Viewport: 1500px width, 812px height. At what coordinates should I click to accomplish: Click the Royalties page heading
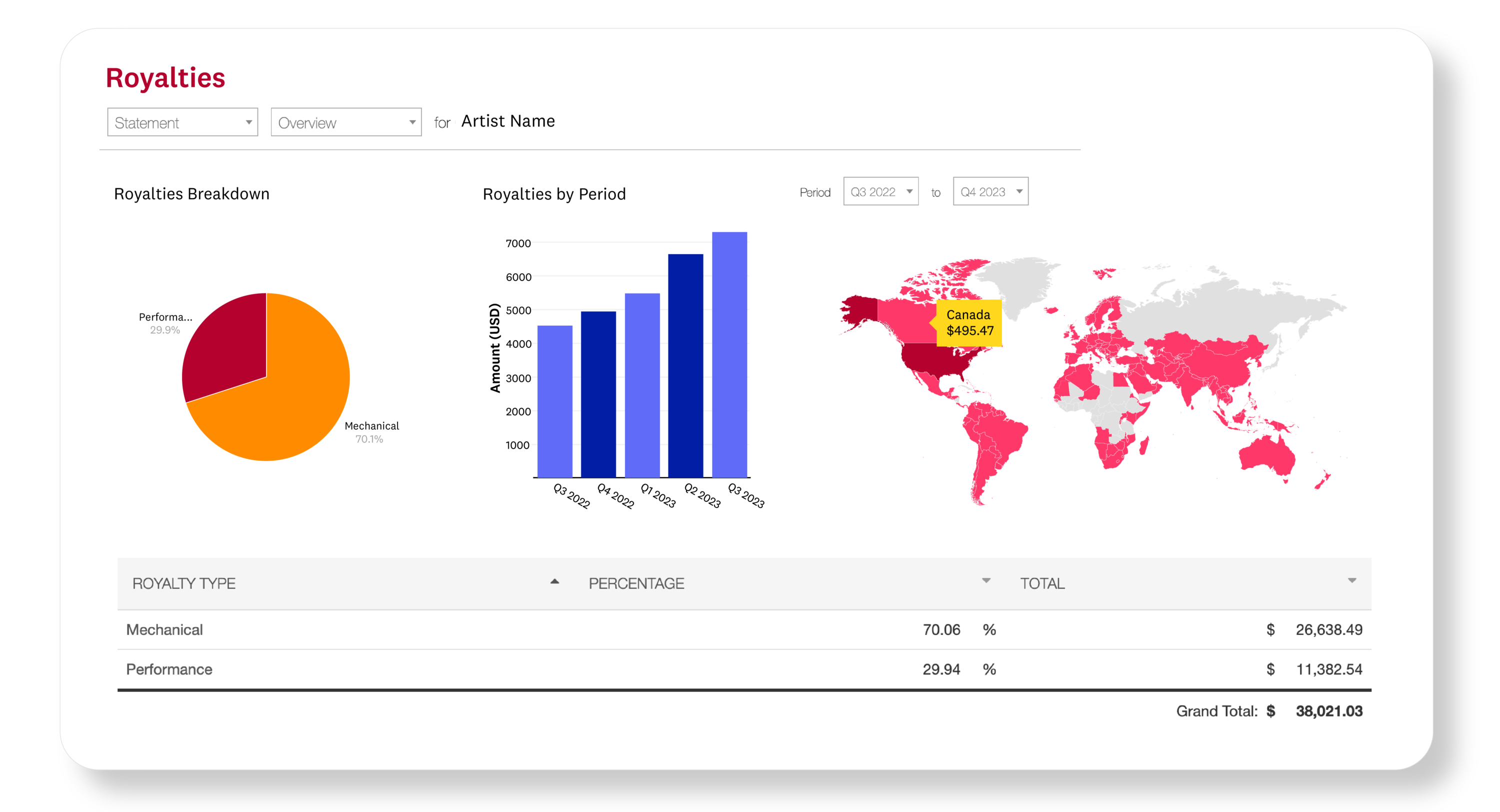pyautogui.click(x=165, y=78)
